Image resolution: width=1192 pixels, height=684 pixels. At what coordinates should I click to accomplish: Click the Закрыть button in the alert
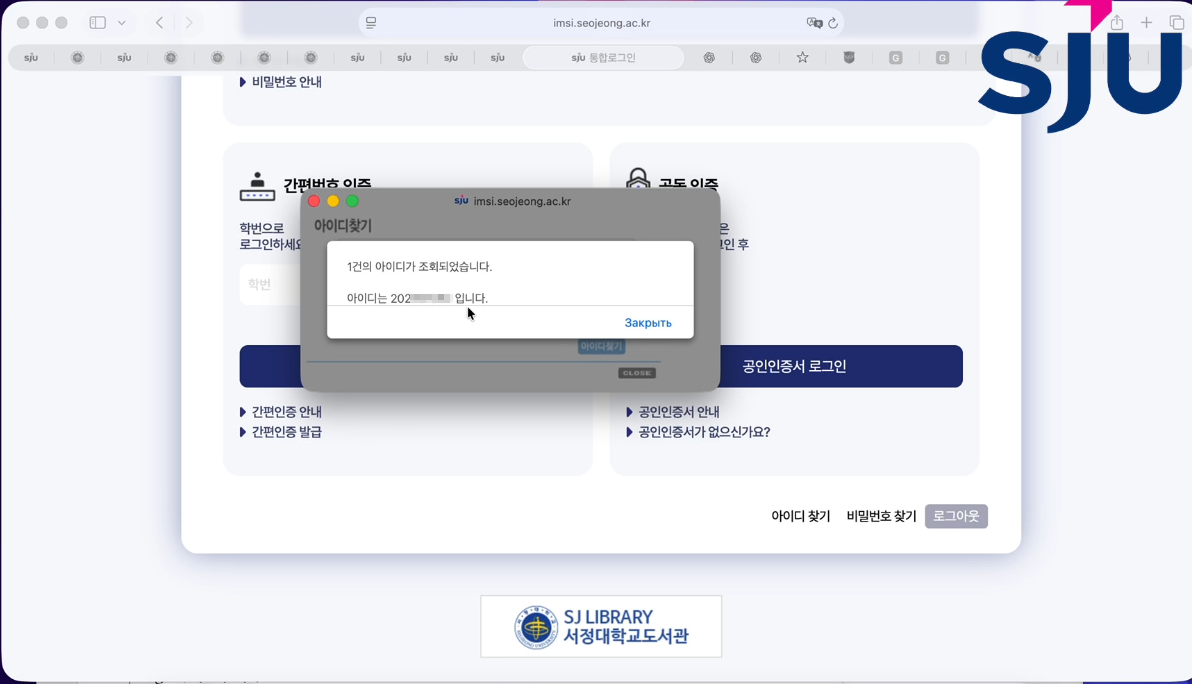point(647,323)
